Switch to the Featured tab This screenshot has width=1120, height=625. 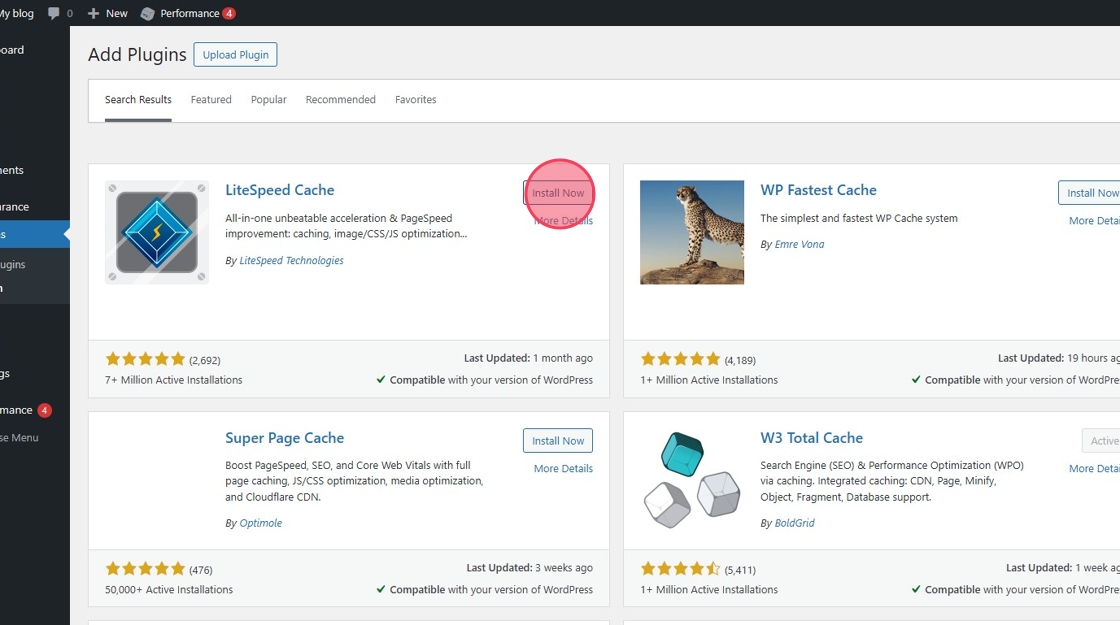coord(211,100)
